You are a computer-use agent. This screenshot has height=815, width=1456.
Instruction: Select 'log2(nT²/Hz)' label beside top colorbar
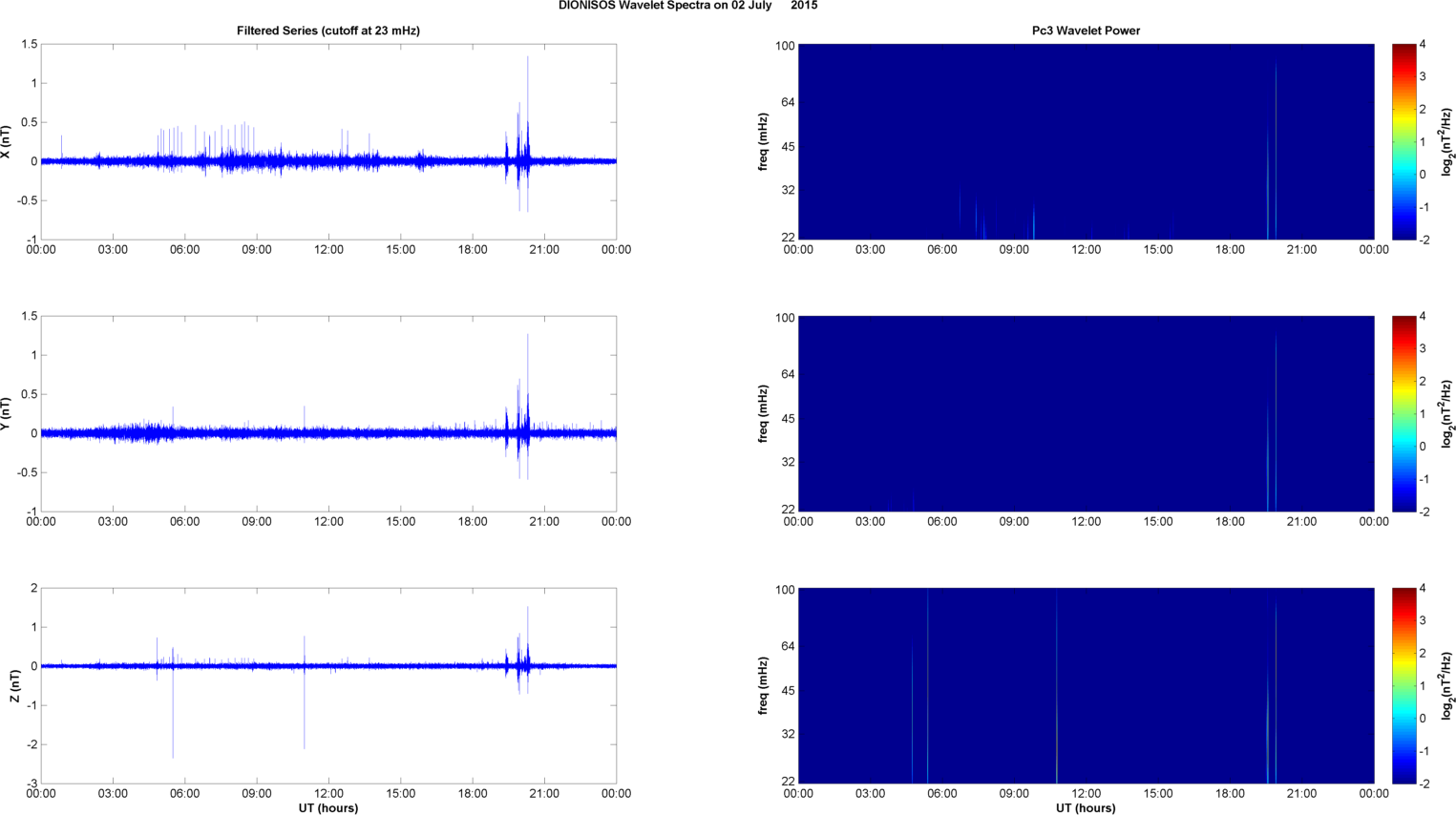tap(1447, 142)
